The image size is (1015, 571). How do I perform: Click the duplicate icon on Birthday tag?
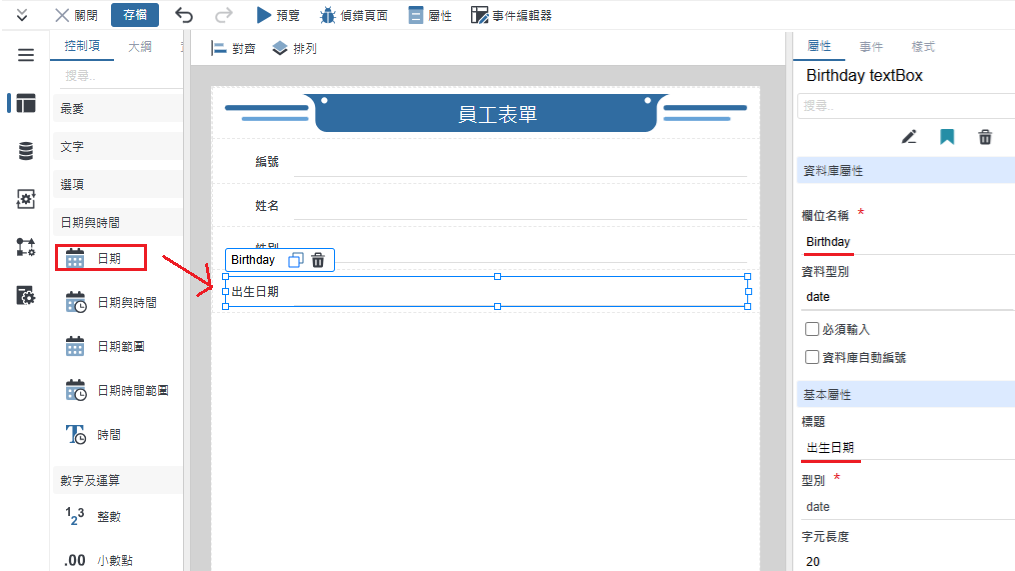point(296,260)
